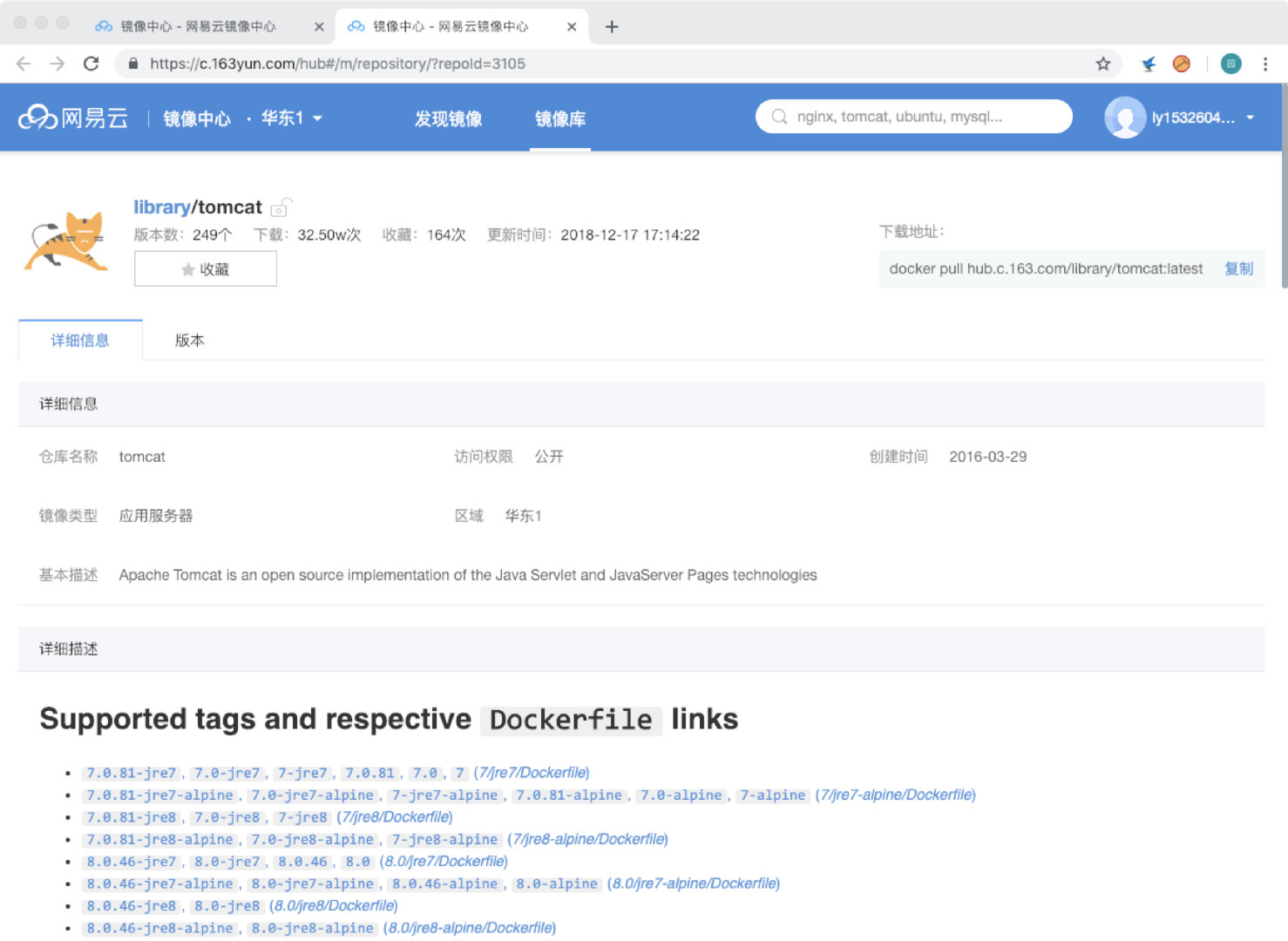Click the 收藏 favorite button
The width and height of the screenshot is (1288, 941).
pyautogui.click(x=206, y=269)
